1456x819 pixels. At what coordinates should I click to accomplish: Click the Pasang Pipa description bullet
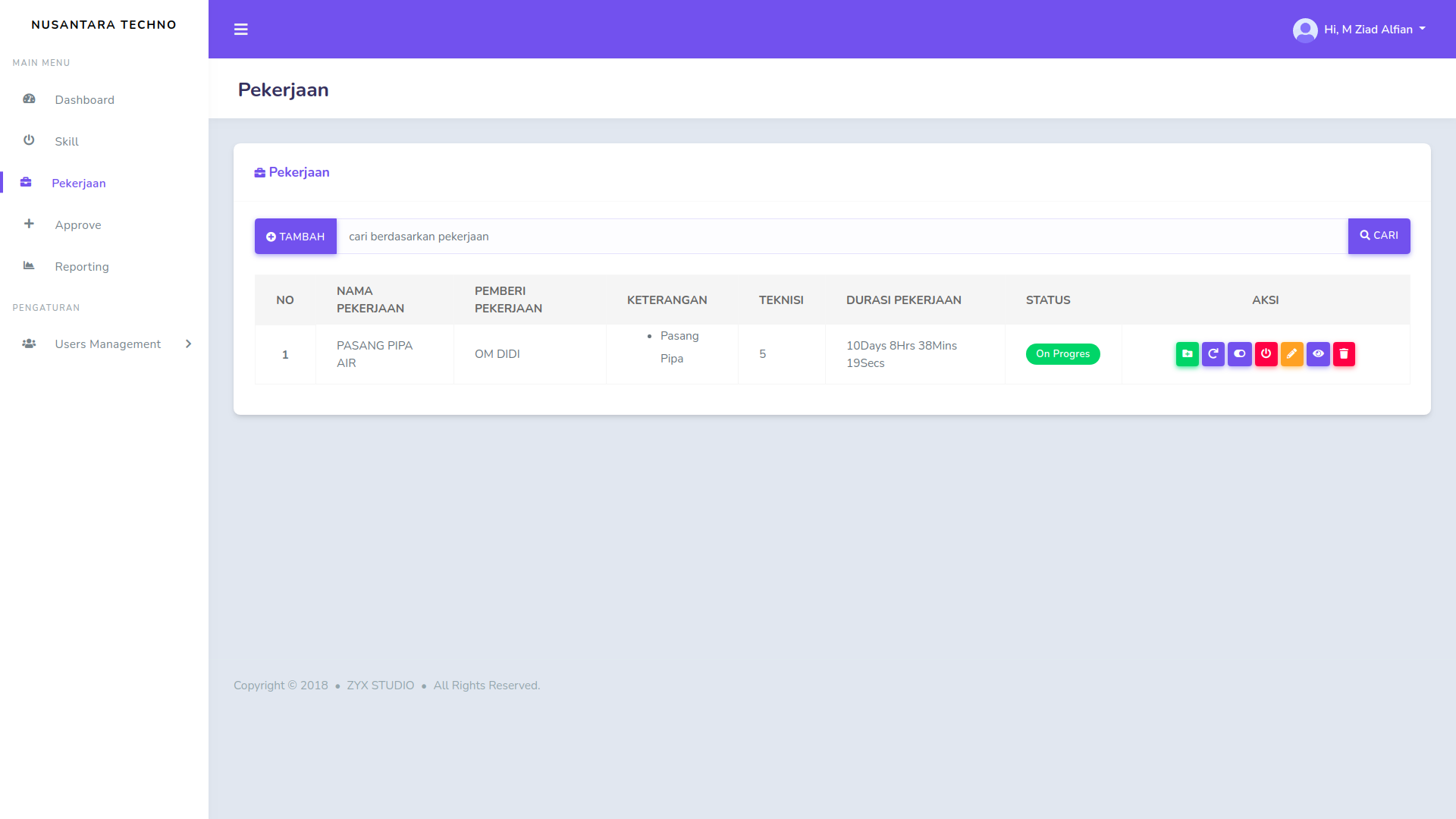click(679, 347)
